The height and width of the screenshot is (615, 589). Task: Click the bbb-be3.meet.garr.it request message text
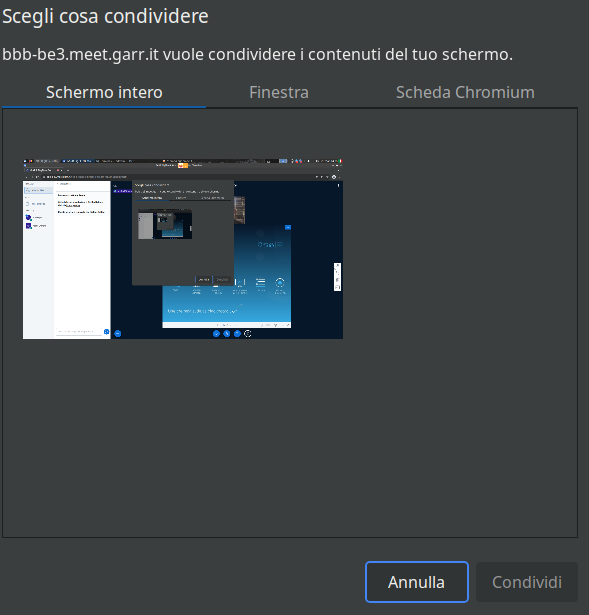tap(257, 55)
